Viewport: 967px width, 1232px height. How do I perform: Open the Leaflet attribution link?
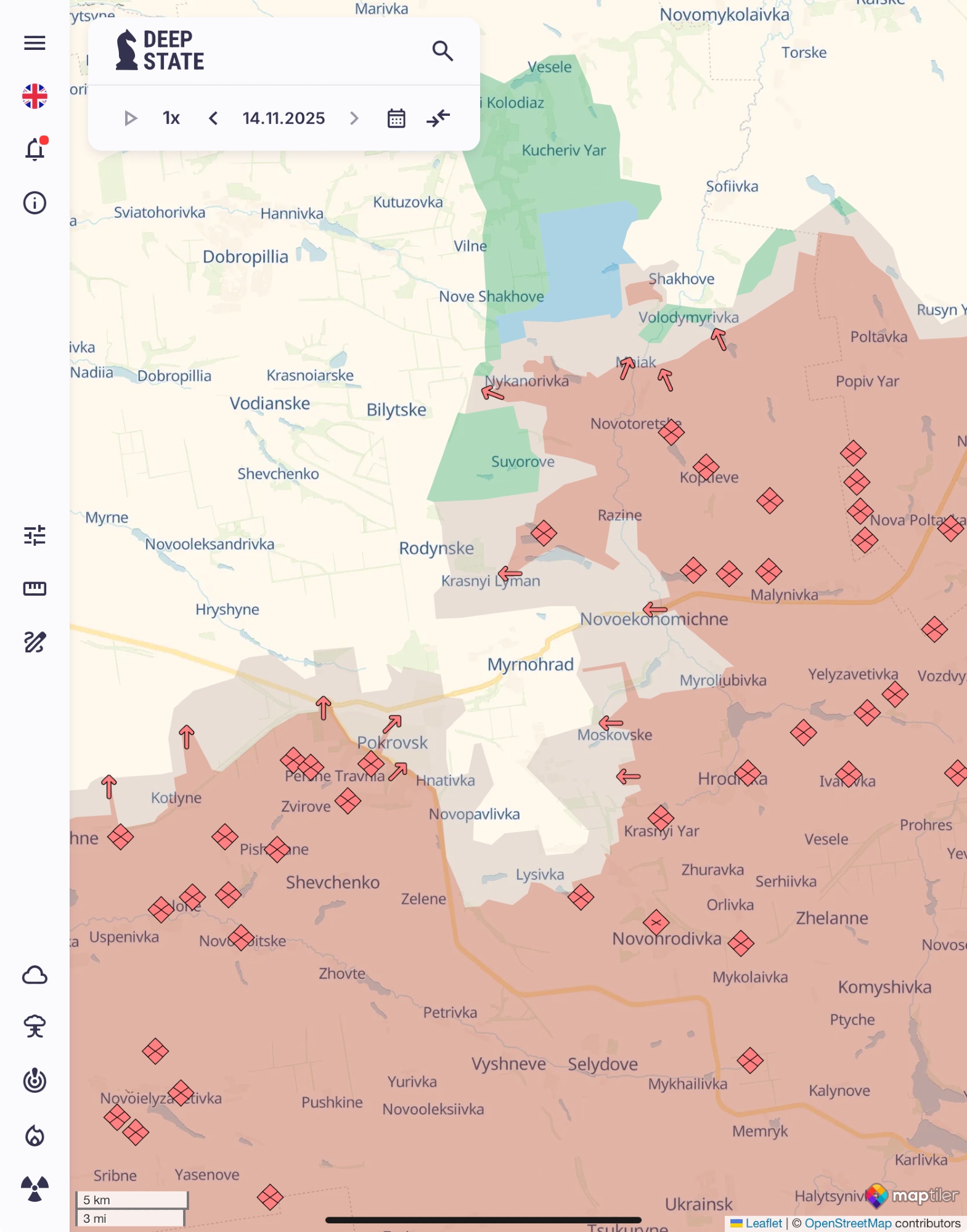[763, 1223]
